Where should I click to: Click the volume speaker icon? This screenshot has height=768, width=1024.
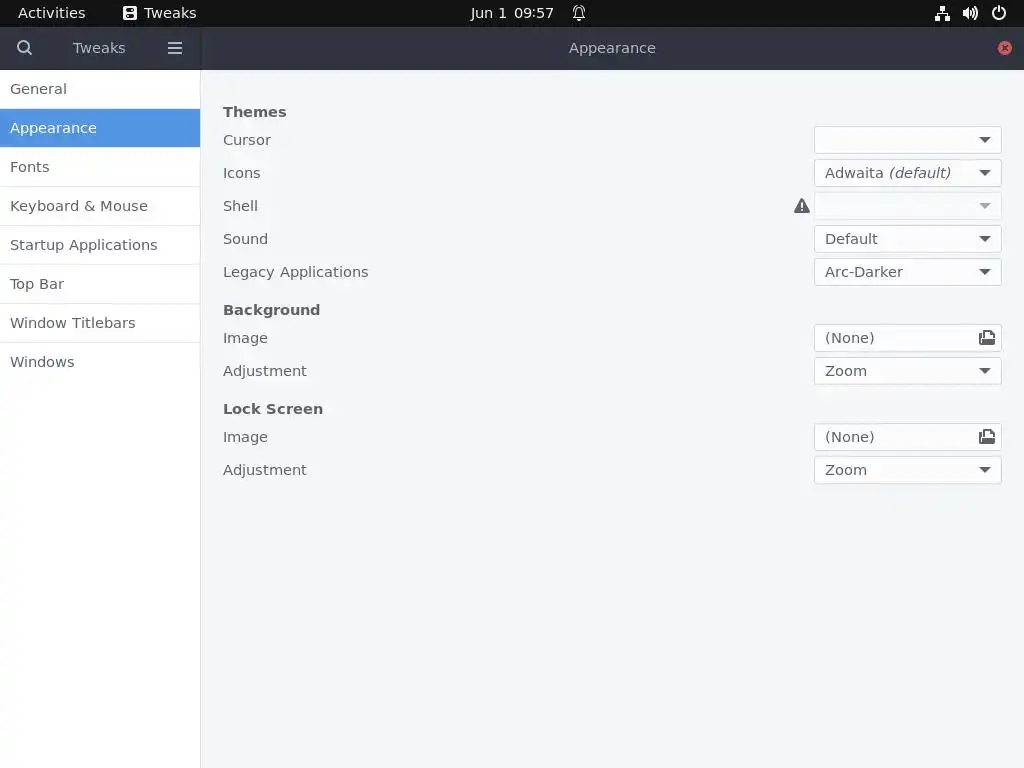coord(970,13)
